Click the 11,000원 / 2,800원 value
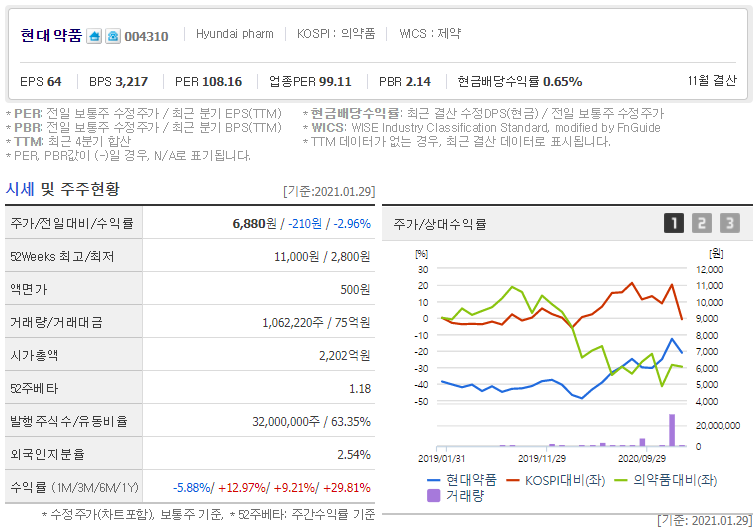 [x=322, y=257]
